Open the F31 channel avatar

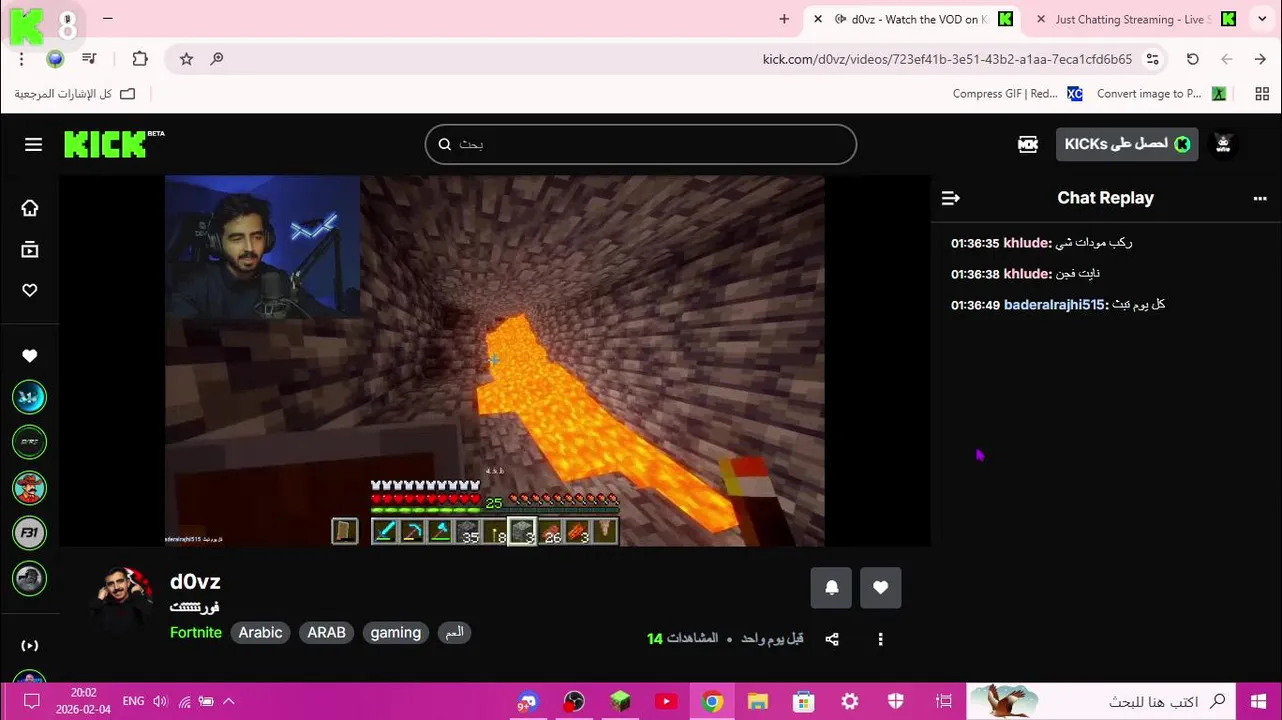30,533
